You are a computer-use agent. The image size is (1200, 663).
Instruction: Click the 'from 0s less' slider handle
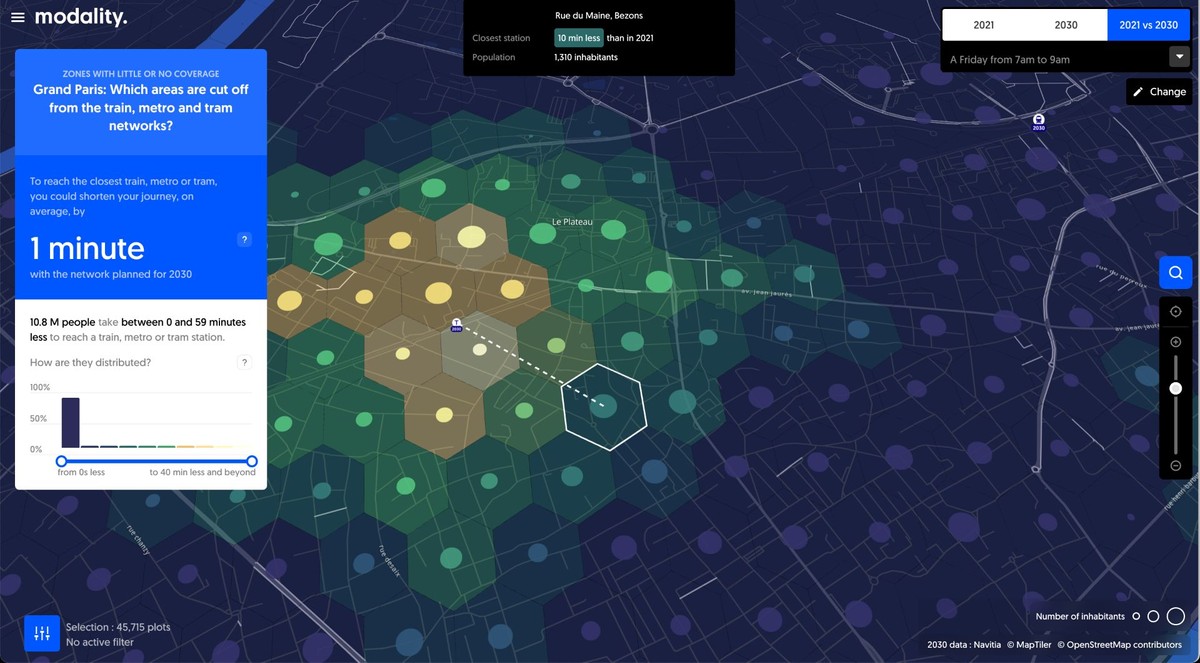coord(62,461)
